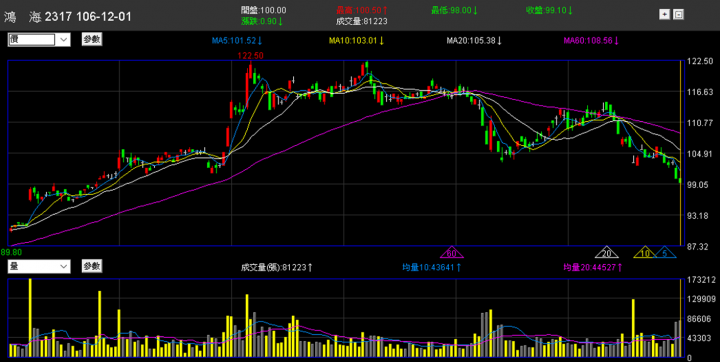The width and height of the screenshot is (720, 362).
Task: Click the 參數 button beside the 價 dropdown
Action: [x=92, y=40]
